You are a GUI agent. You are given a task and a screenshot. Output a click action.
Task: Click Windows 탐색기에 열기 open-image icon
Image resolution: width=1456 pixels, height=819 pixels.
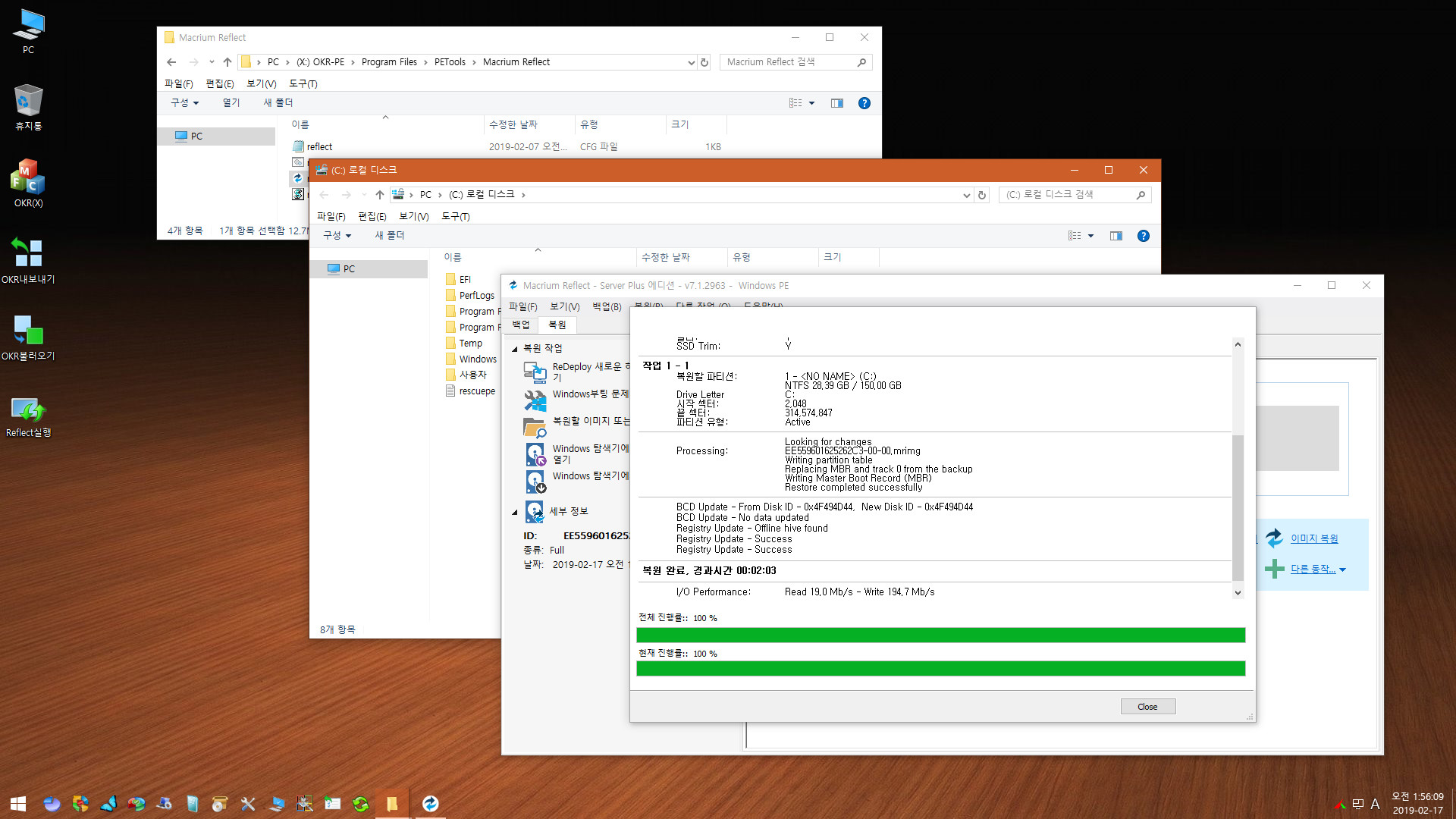click(x=535, y=454)
